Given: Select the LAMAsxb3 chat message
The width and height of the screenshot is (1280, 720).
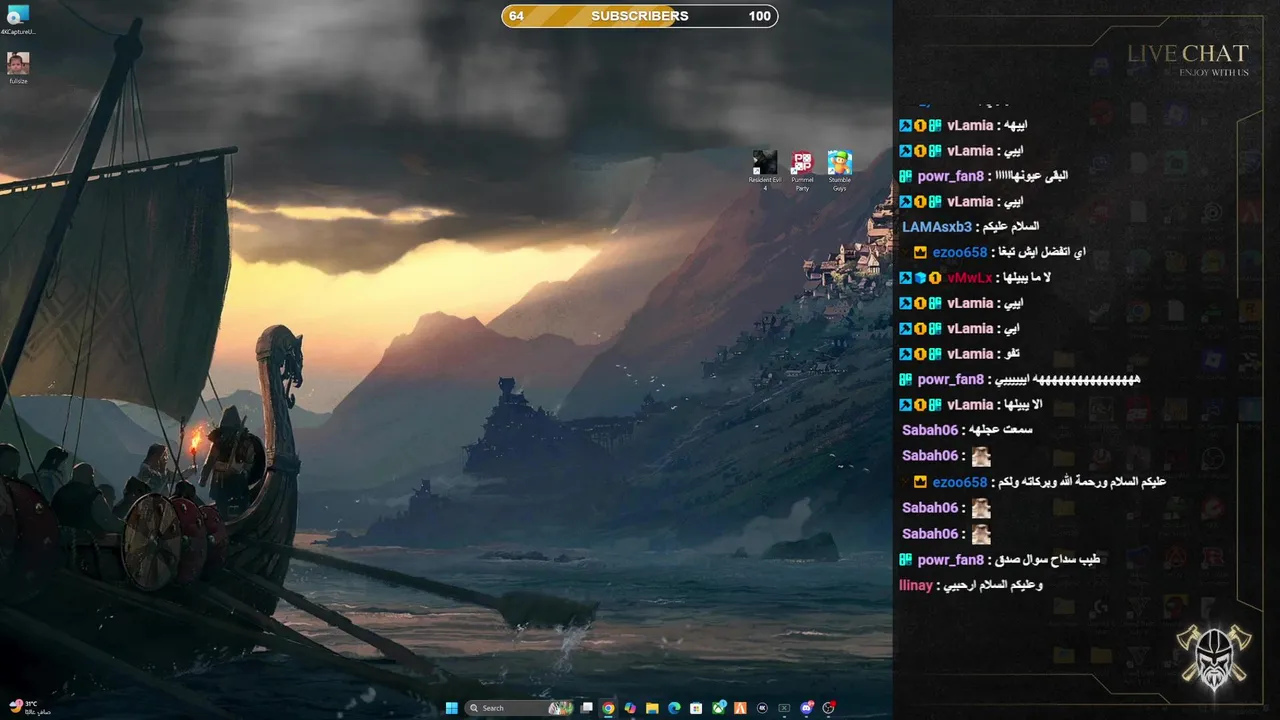Looking at the screenshot, I should [x=970, y=227].
